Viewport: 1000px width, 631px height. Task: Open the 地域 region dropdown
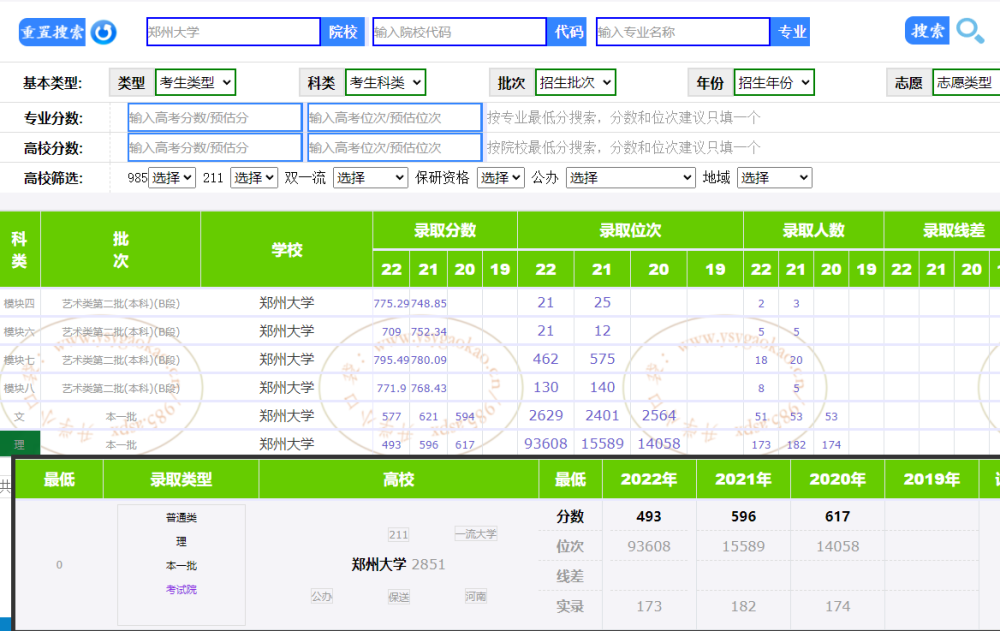[775, 177]
